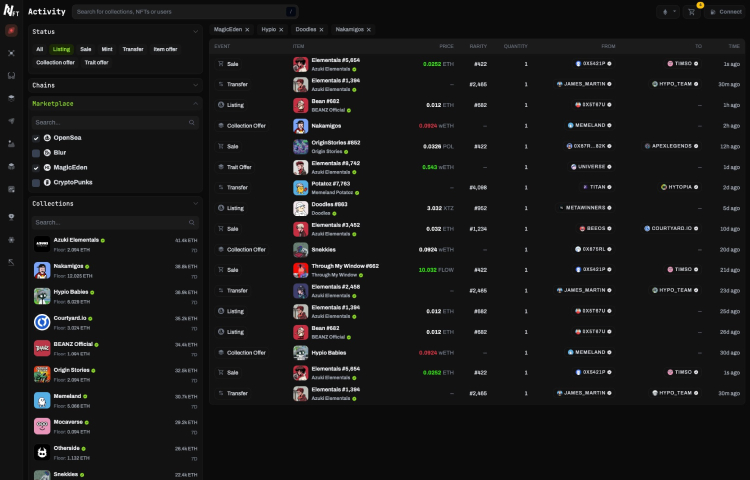Open the rocket launch sidebar icon
The image size is (750, 480).
click(x=11, y=121)
